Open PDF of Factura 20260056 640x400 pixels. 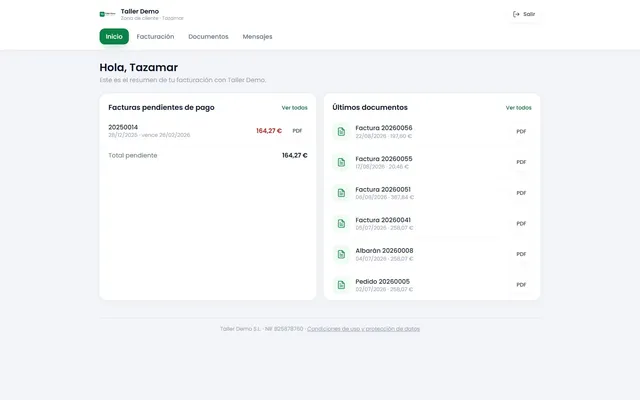[521, 131]
